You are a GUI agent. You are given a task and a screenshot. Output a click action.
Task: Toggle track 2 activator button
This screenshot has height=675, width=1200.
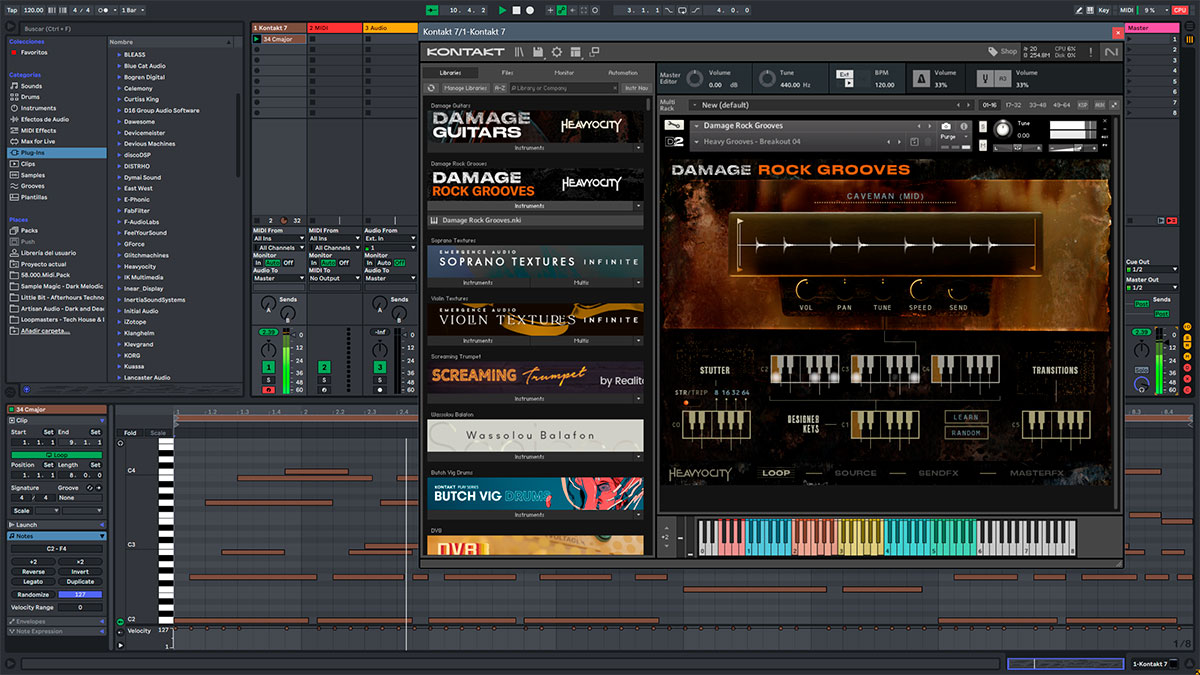click(324, 368)
